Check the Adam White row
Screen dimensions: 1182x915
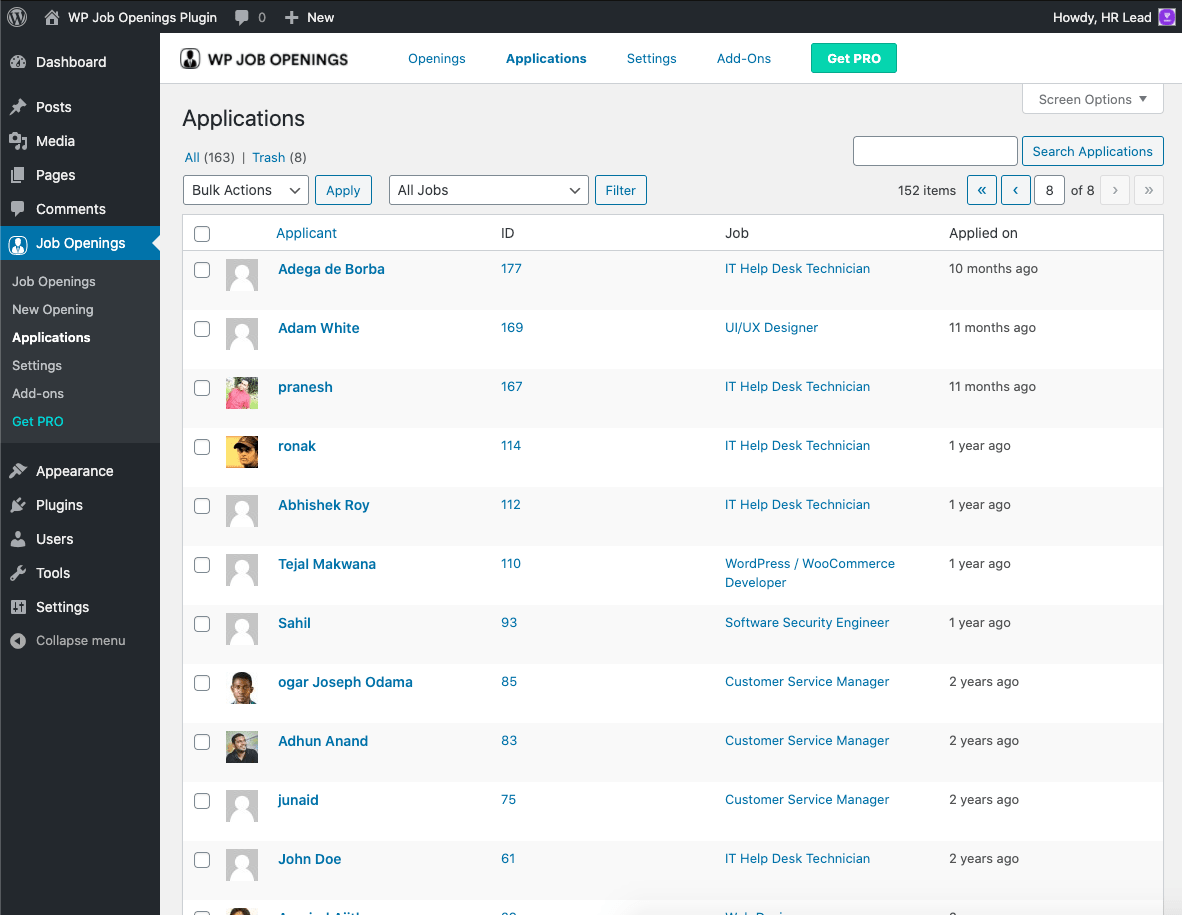[x=202, y=329]
